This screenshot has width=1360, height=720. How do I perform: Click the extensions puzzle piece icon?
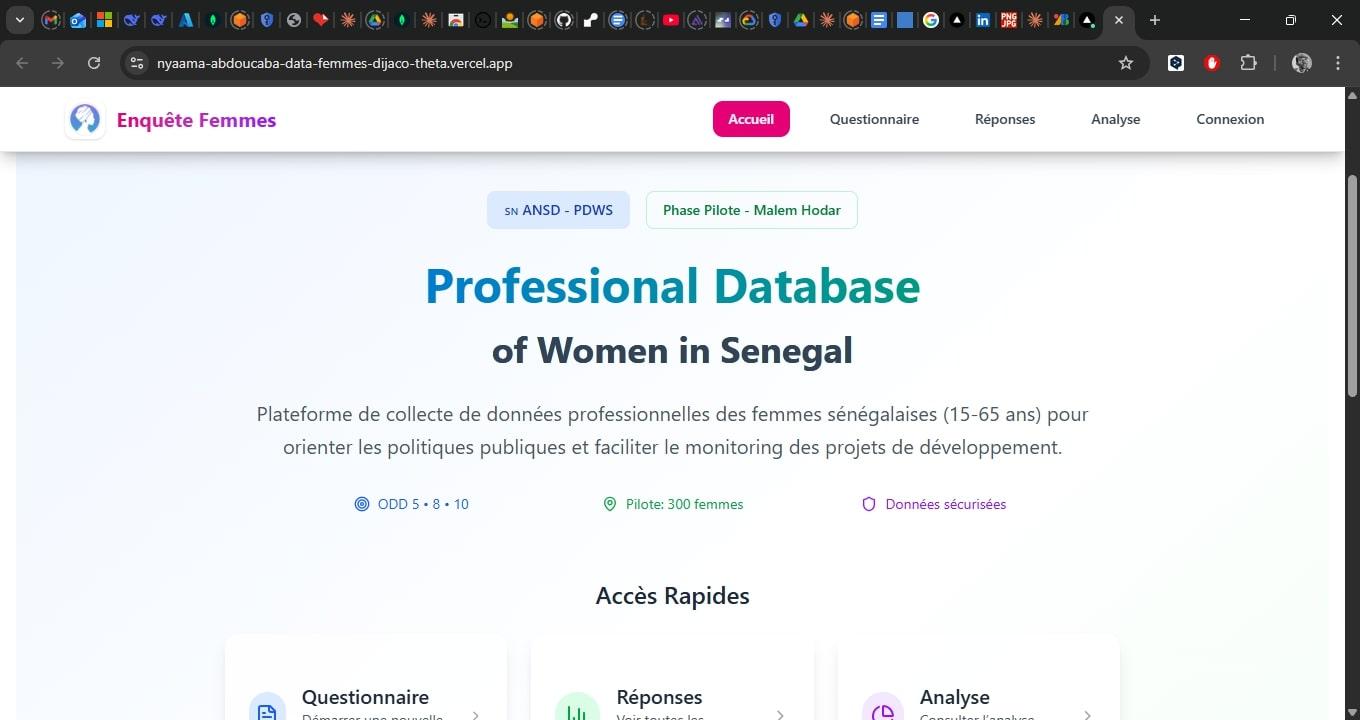pyautogui.click(x=1248, y=63)
